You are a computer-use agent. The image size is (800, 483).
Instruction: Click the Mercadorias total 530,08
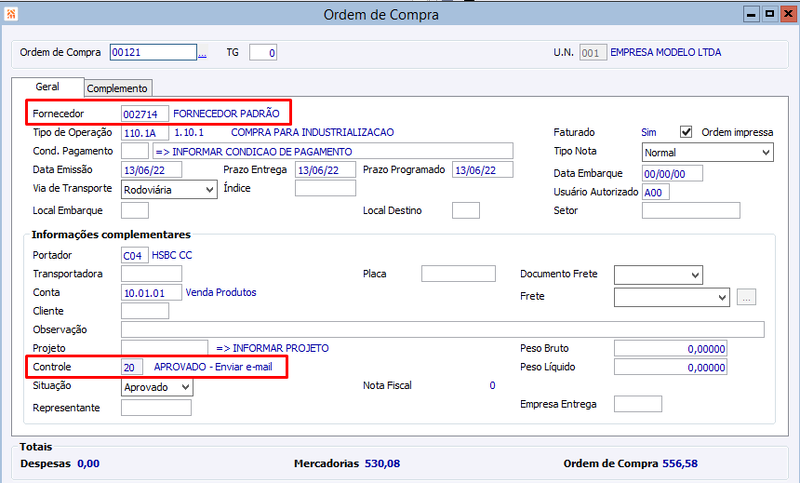coord(382,464)
